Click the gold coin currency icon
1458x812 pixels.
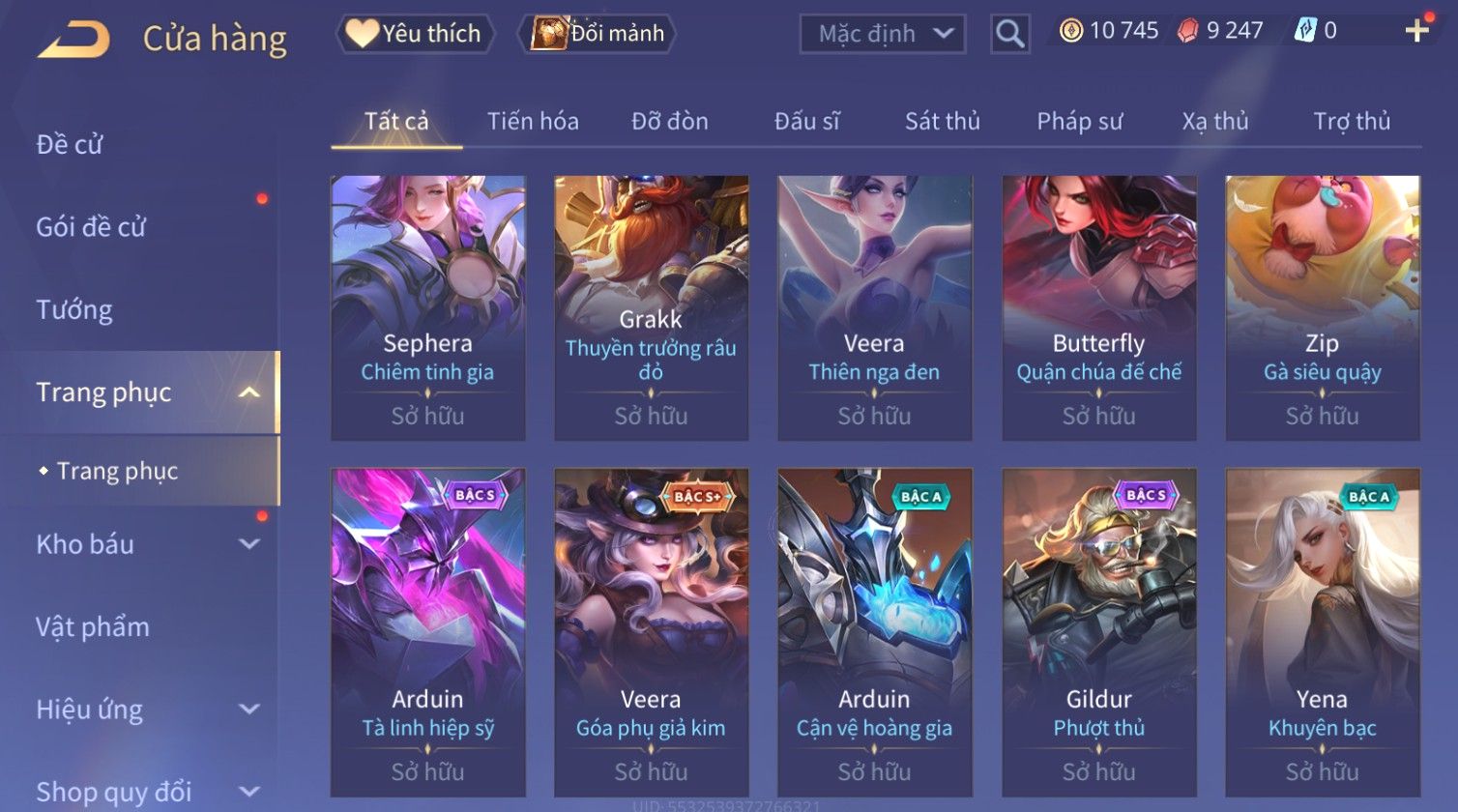[1071, 32]
